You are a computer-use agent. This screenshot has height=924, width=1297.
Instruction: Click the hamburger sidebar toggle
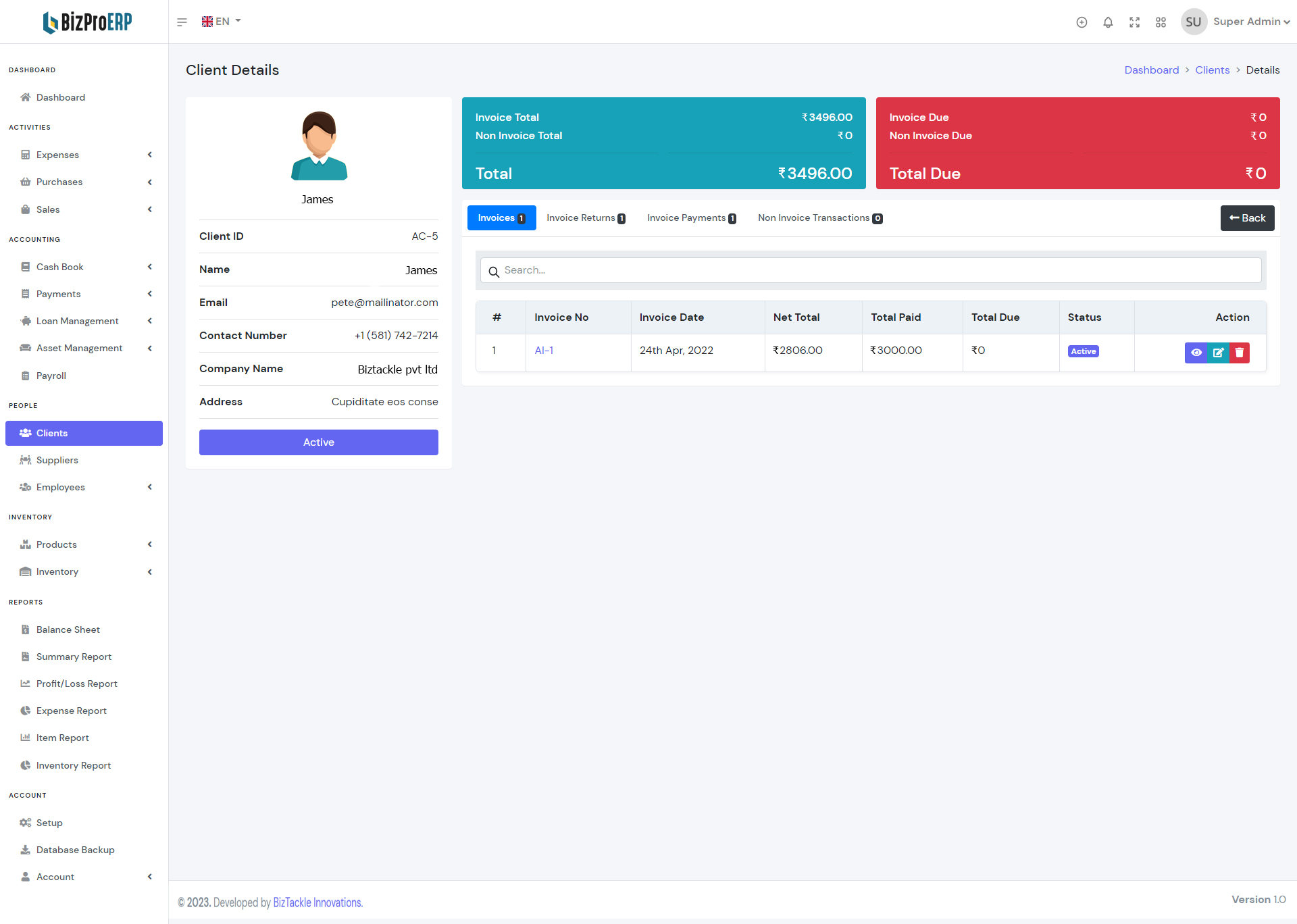[x=182, y=22]
